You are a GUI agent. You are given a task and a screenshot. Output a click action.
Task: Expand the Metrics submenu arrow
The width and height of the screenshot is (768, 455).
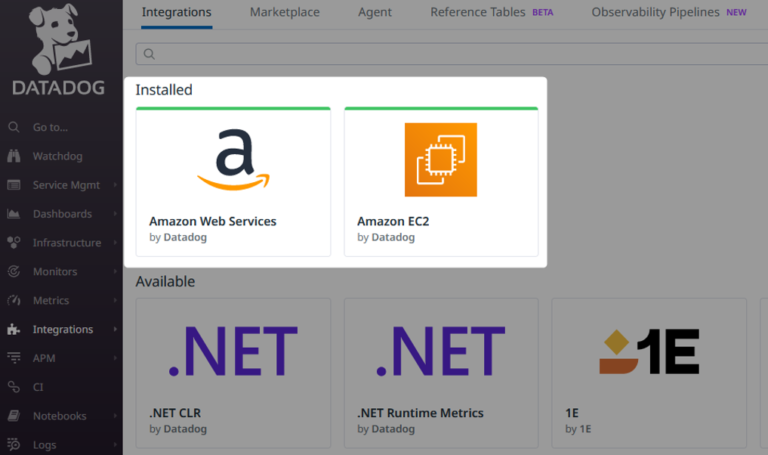115,301
